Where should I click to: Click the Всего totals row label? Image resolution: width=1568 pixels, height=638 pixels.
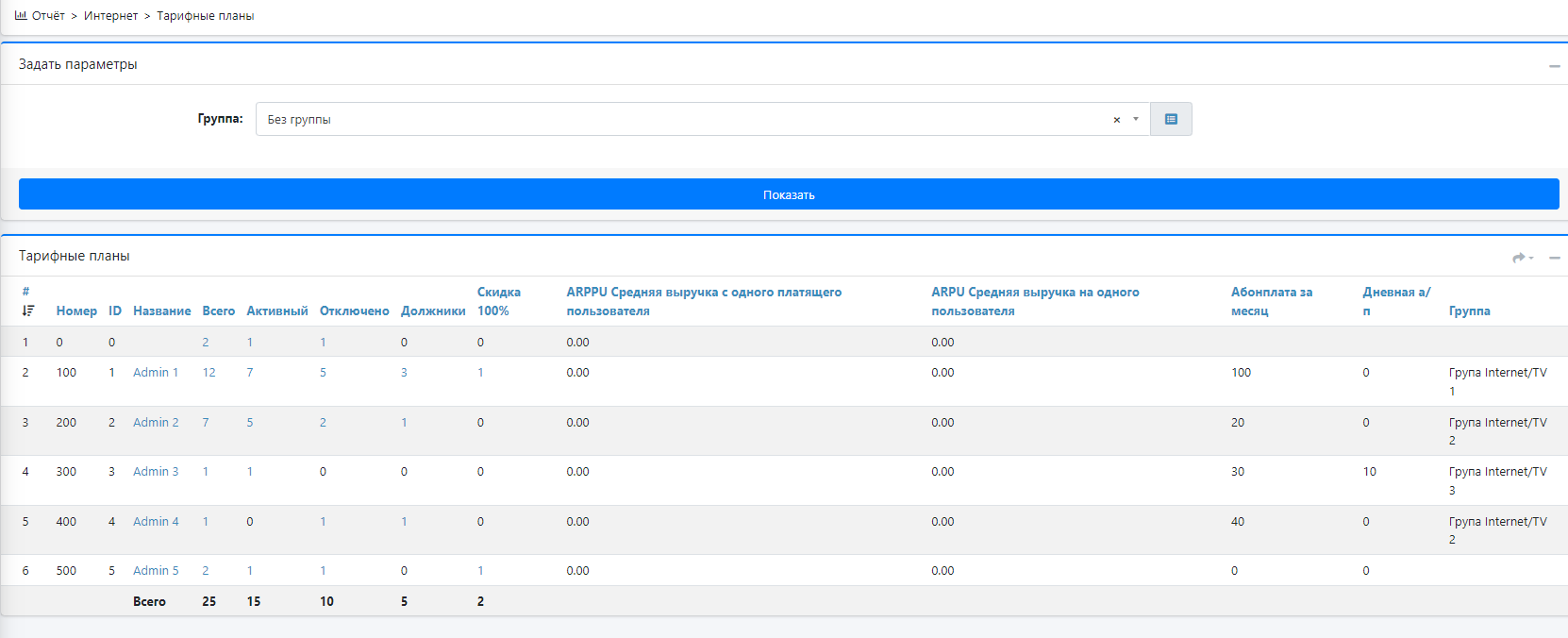(149, 602)
